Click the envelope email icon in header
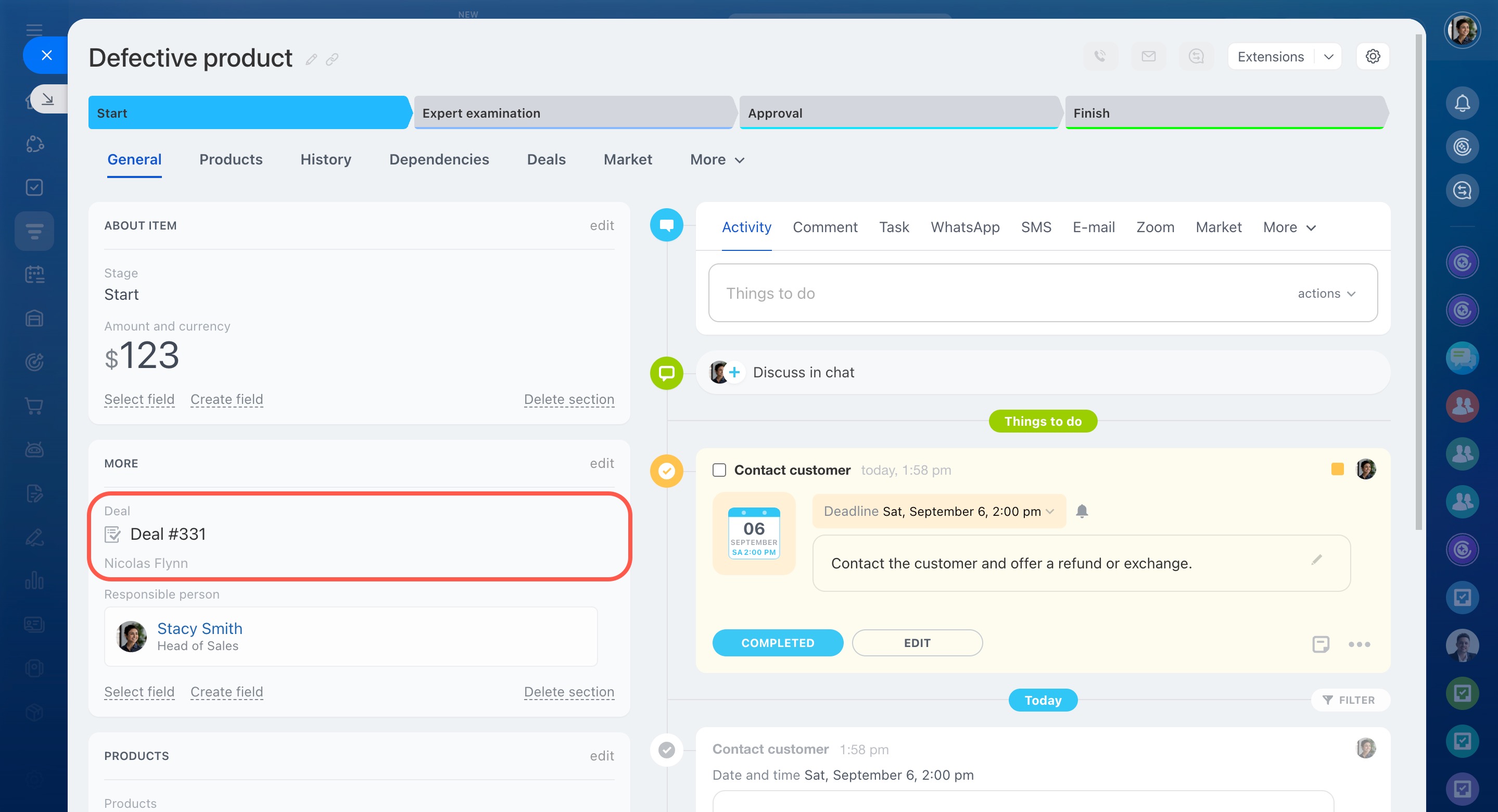This screenshot has height=812, width=1498. (x=1148, y=56)
